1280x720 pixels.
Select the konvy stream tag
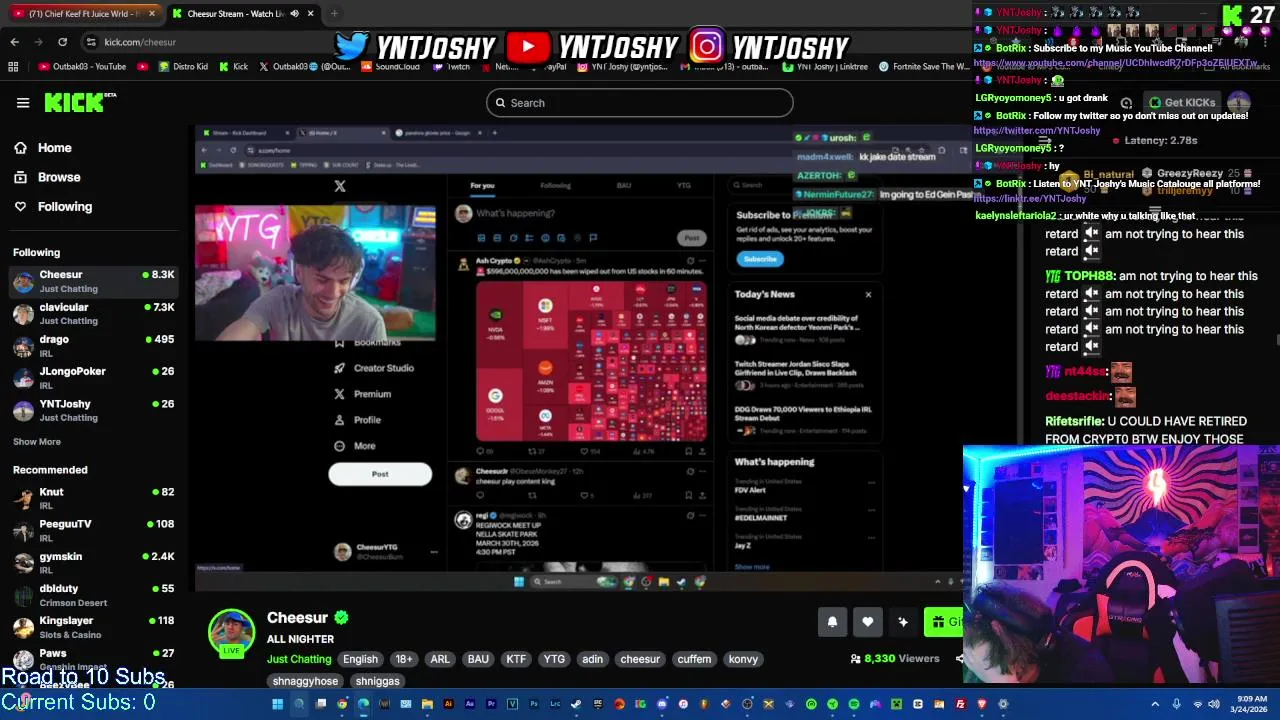tap(743, 659)
